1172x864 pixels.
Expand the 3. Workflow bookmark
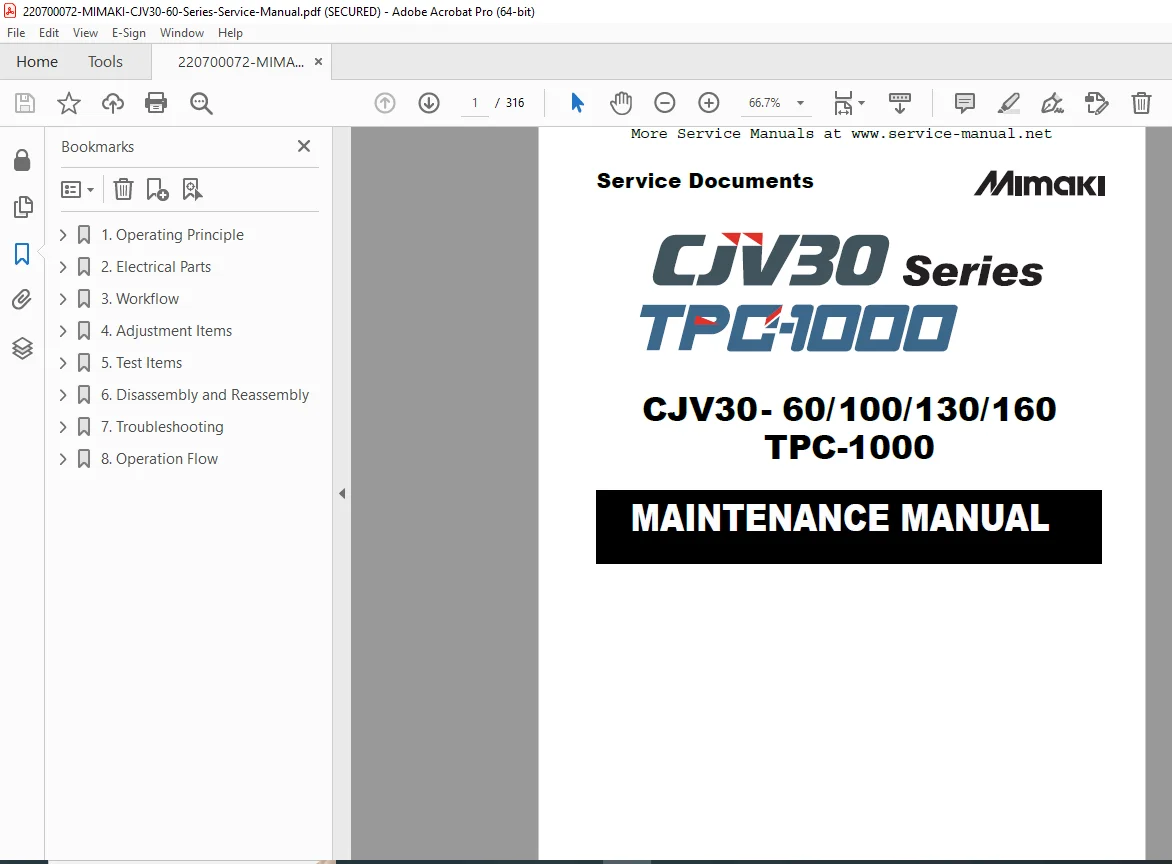pos(63,299)
